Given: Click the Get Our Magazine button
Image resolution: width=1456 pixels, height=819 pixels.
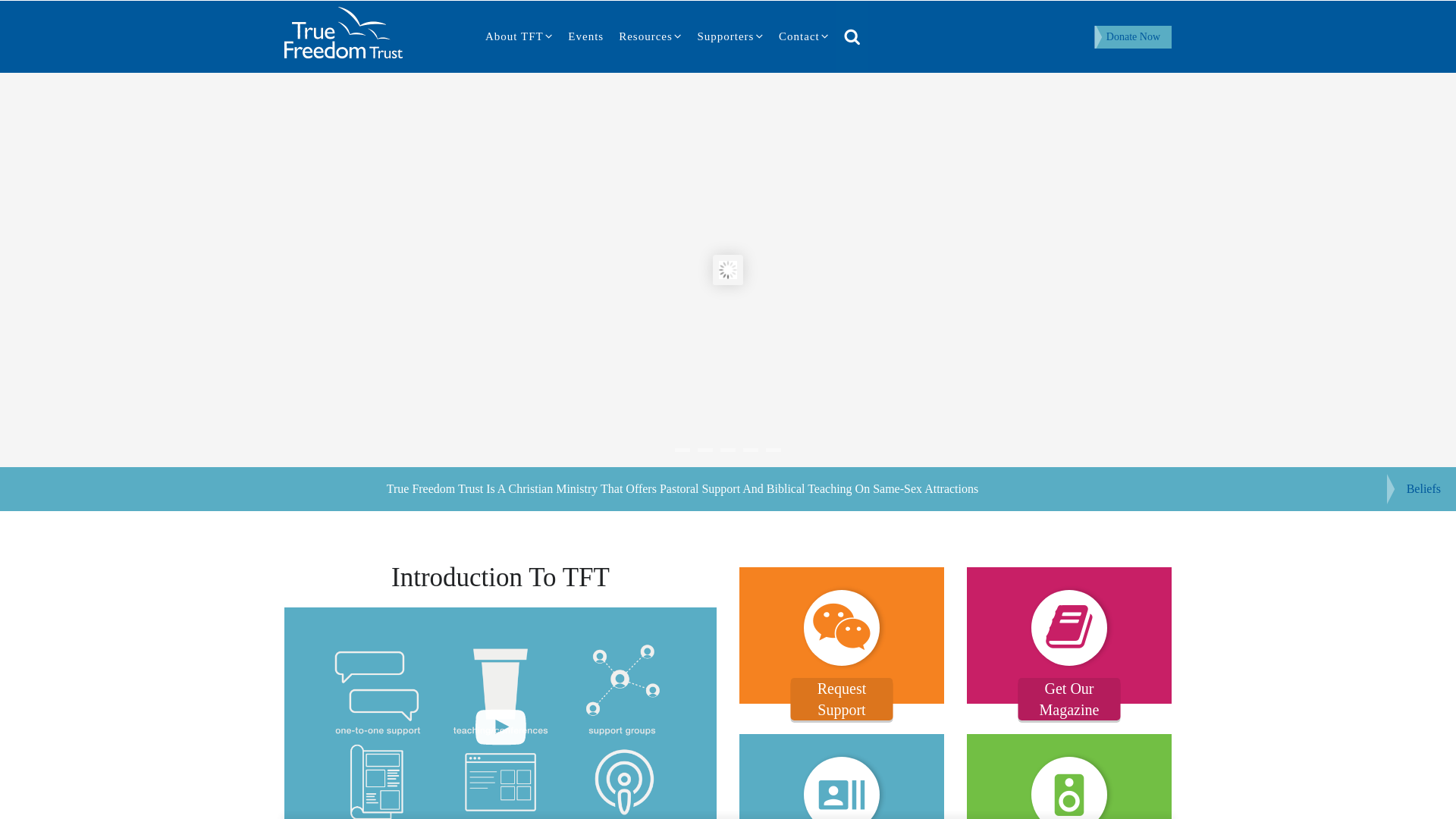Looking at the screenshot, I should (x=1068, y=699).
